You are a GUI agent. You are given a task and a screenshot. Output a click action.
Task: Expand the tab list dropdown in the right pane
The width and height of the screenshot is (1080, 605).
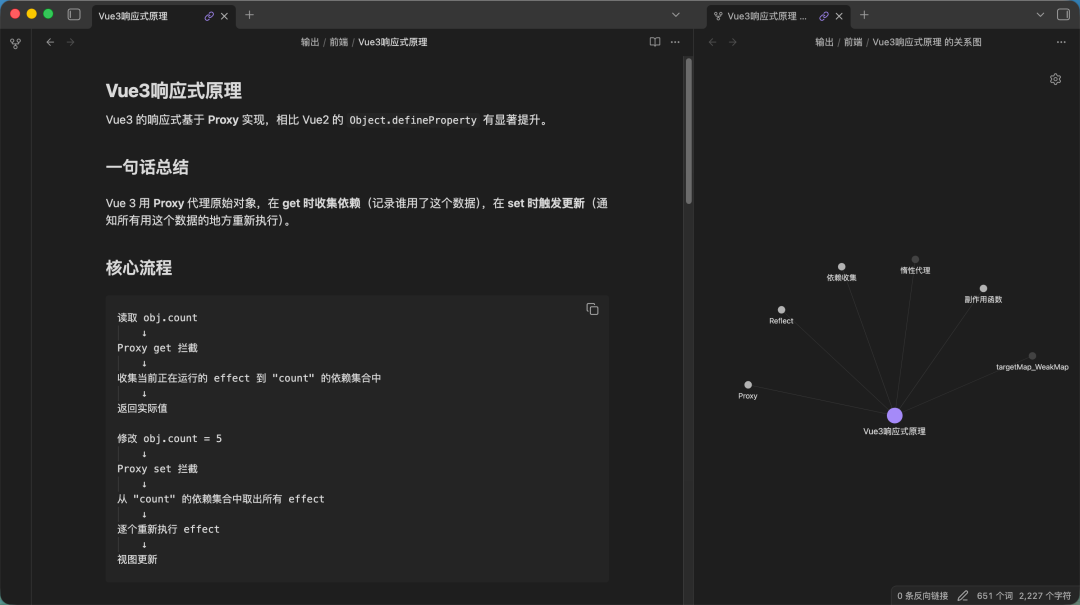[1040, 15]
